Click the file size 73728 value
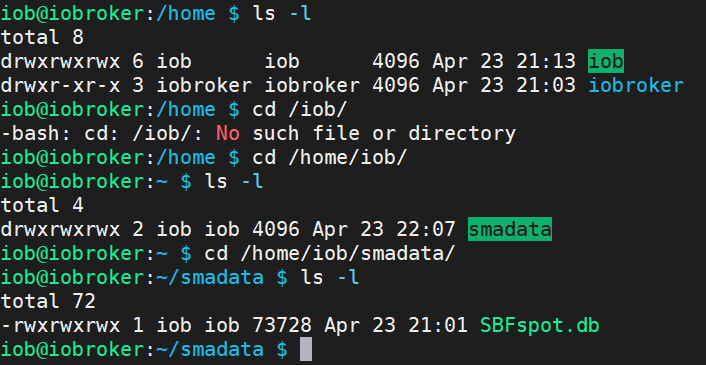Image resolution: width=706 pixels, height=365 pixels. (282, 325)
